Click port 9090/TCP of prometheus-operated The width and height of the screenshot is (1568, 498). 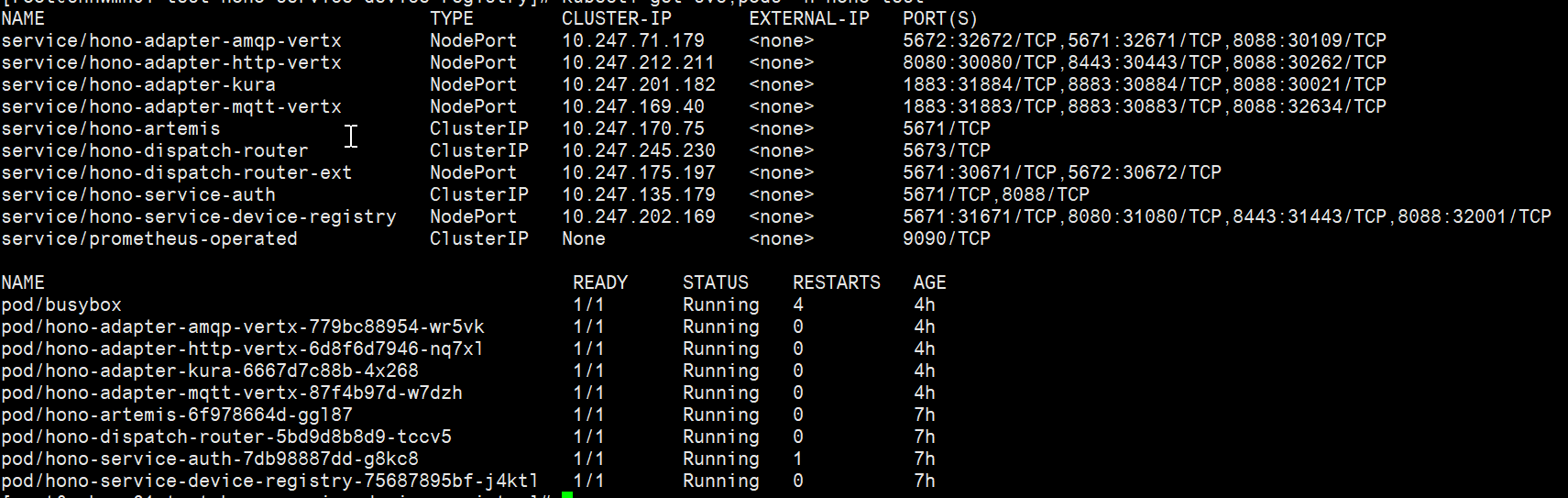coord(947,239)
